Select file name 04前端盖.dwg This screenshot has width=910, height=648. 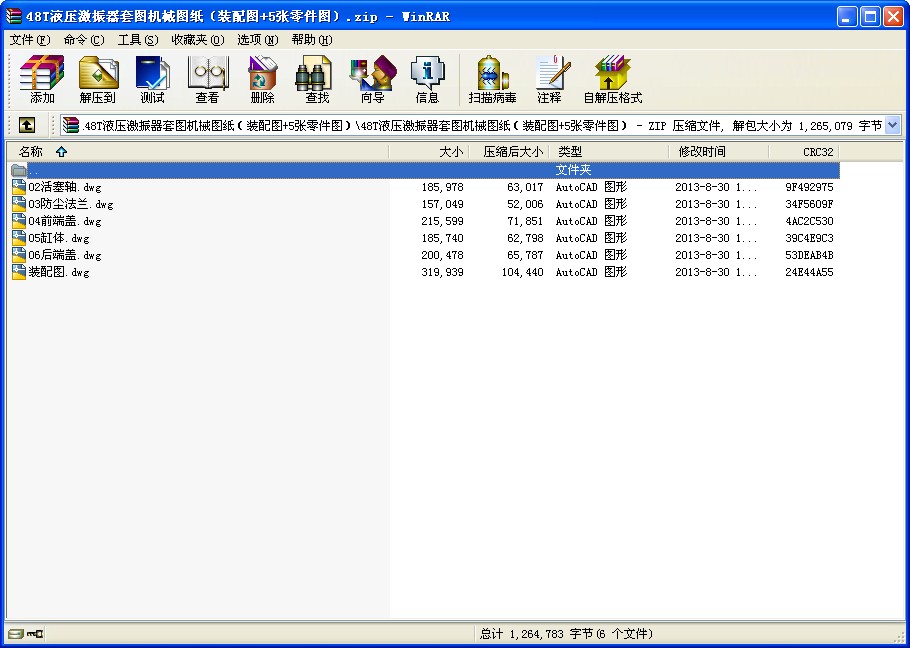tap(64, 221)
